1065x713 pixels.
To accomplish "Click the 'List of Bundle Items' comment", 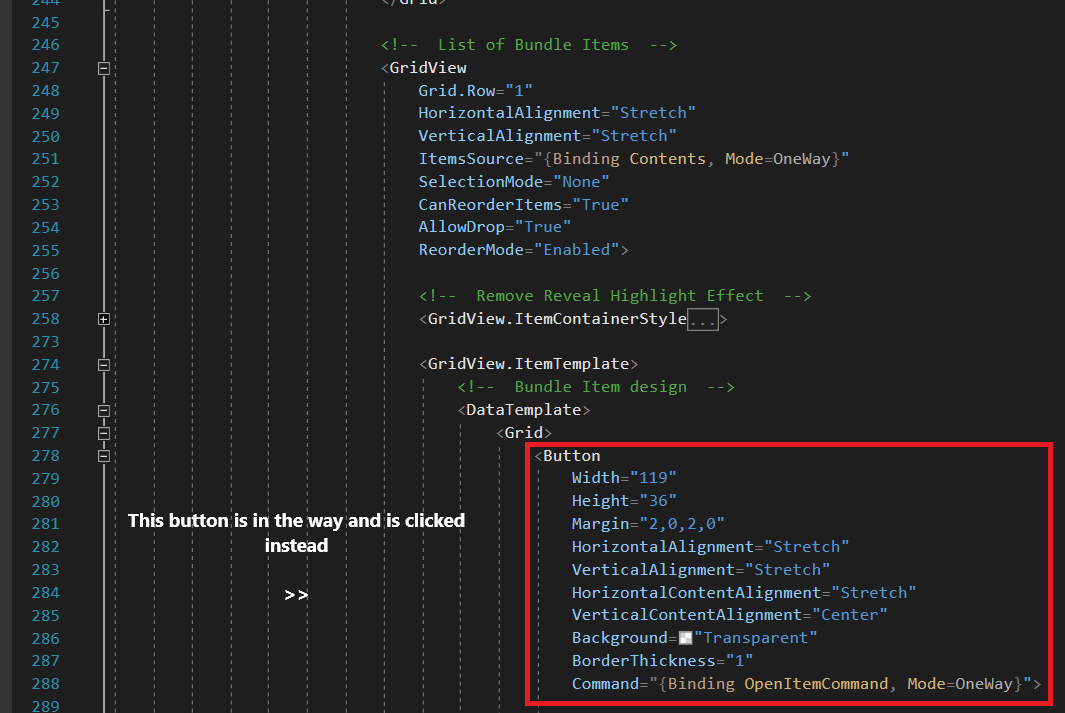I will pos(528,45).
